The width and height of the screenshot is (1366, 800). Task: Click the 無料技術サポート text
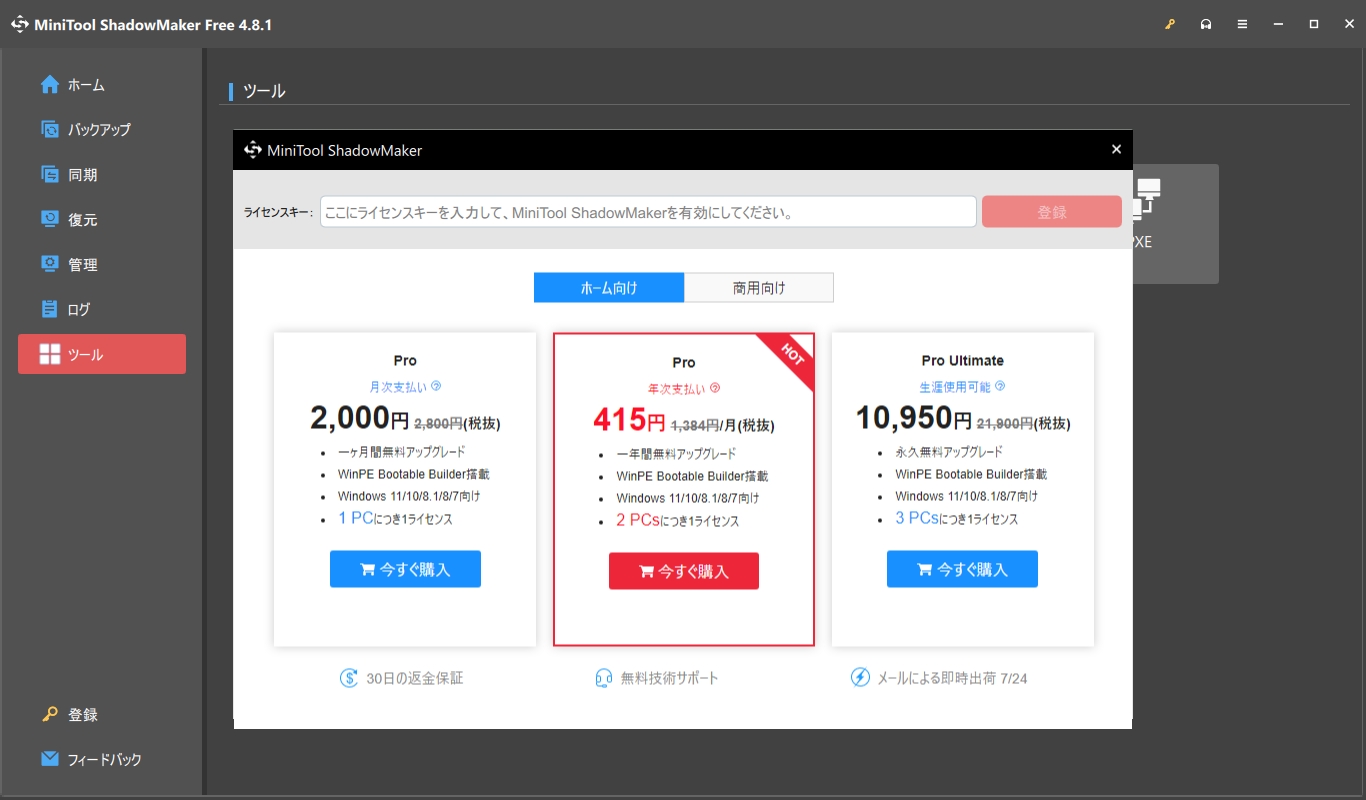[669, 678]
